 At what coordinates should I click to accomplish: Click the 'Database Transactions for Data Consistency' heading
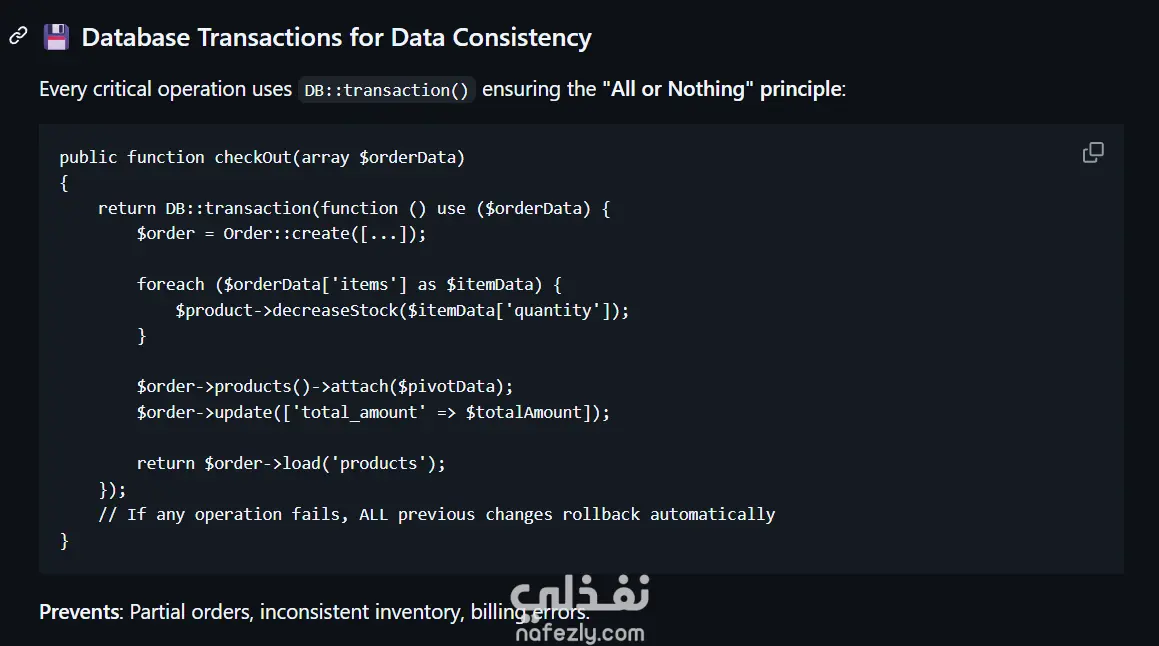(x=336, y=38)
